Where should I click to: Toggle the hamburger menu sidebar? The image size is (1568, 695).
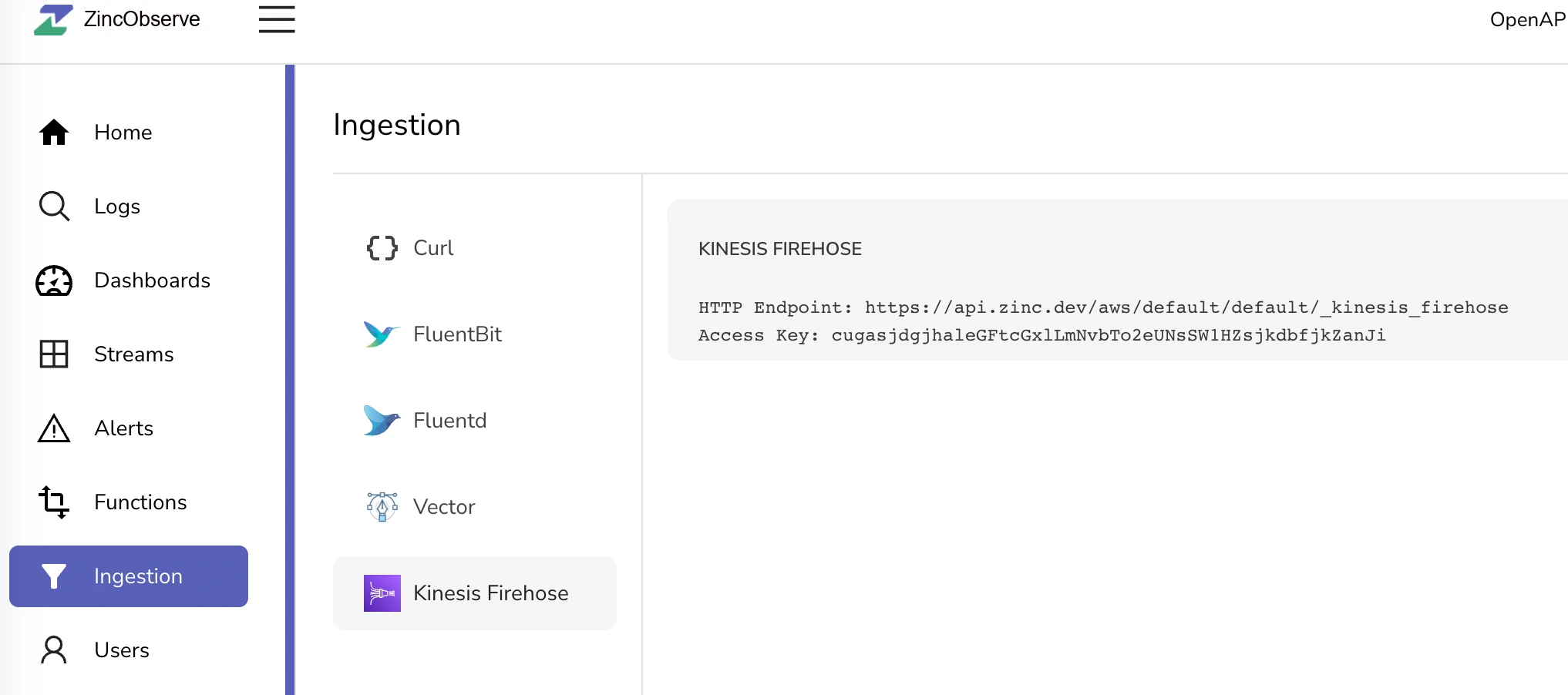277,19
